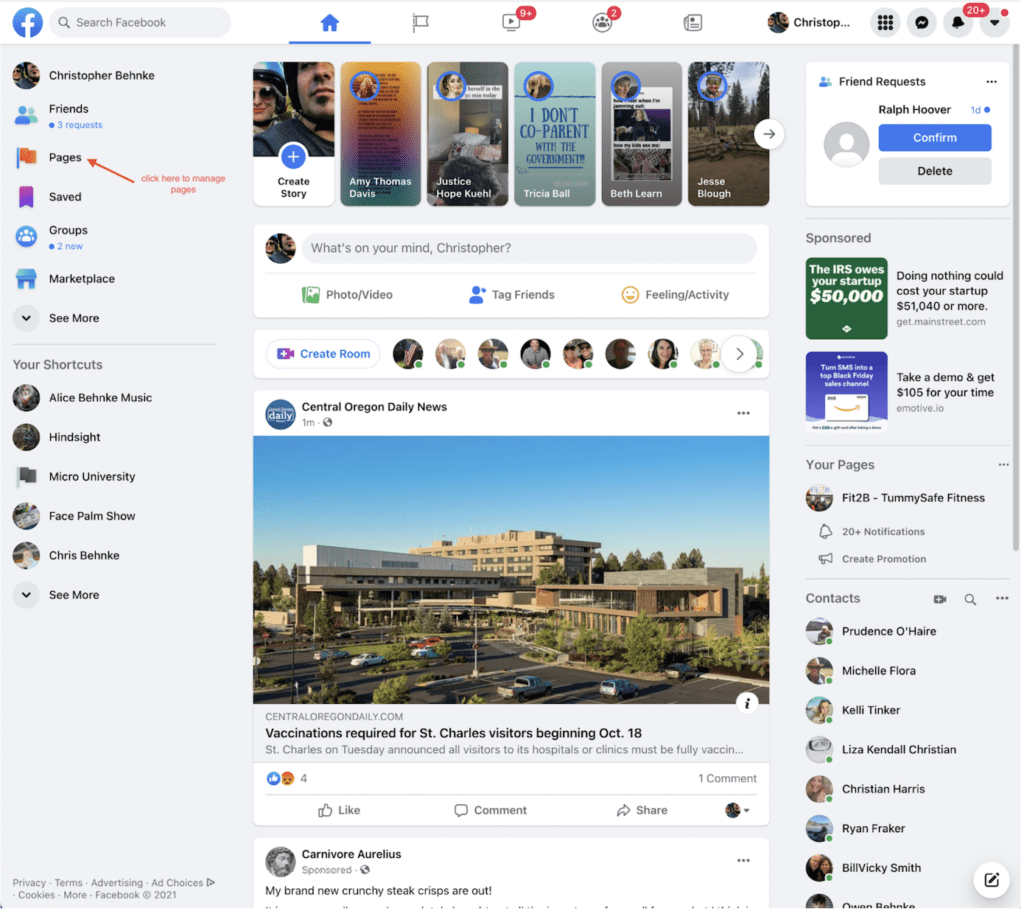Open Your Pages options ellipsis

[1003, 465]
